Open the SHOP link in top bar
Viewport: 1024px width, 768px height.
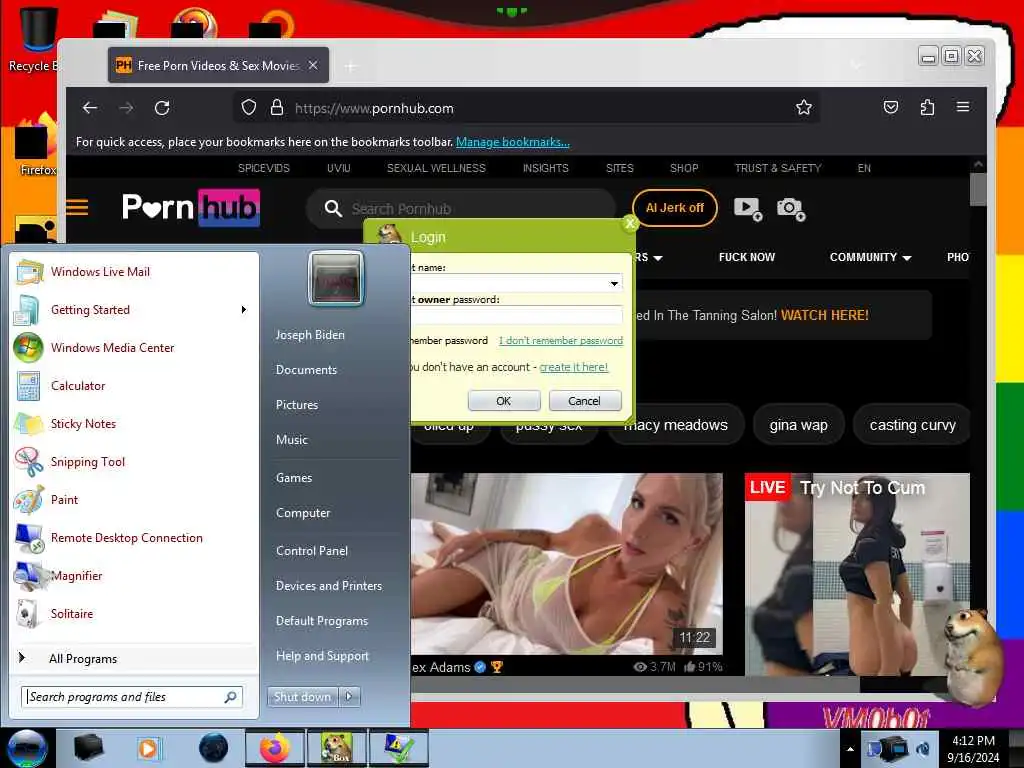(x=684, y=168)
